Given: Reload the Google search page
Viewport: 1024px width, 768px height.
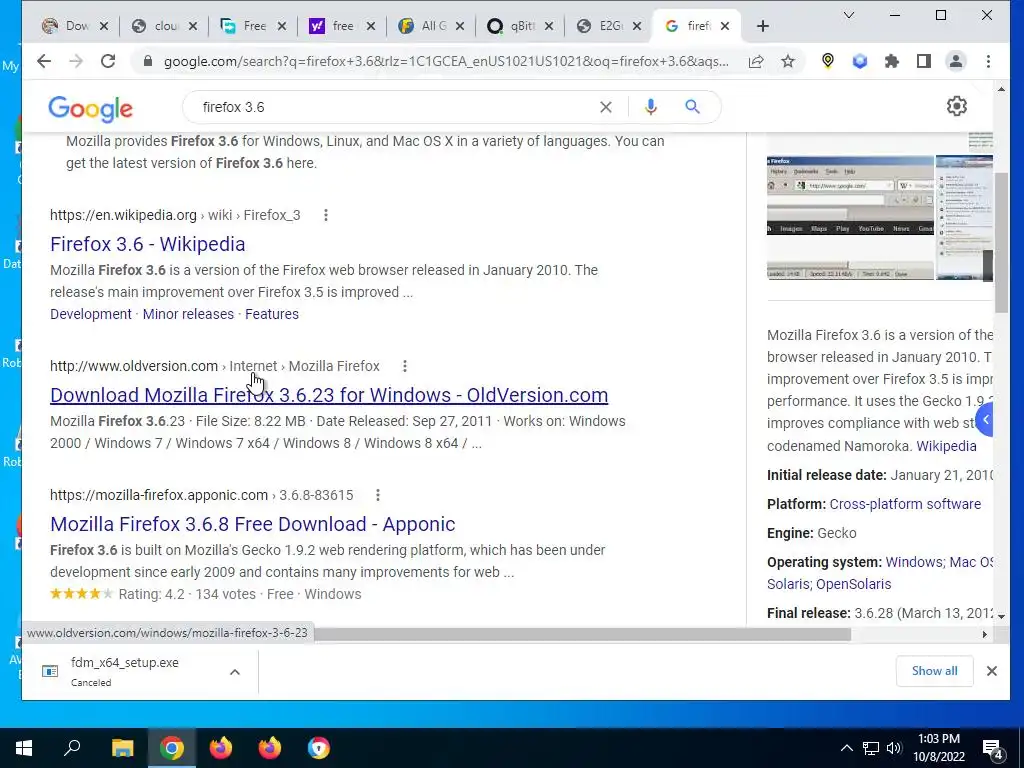Looking at the screenshot, I should coord(108,61).
